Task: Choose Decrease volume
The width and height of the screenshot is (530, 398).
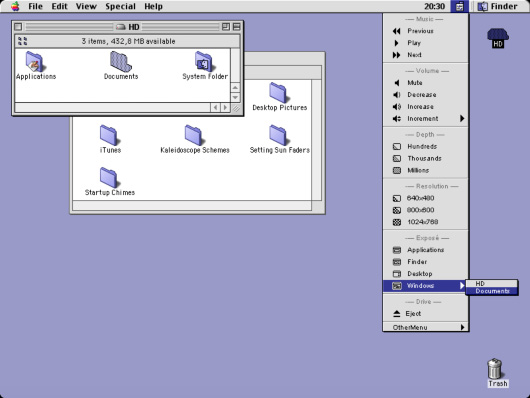Action: tap(426, 95)
